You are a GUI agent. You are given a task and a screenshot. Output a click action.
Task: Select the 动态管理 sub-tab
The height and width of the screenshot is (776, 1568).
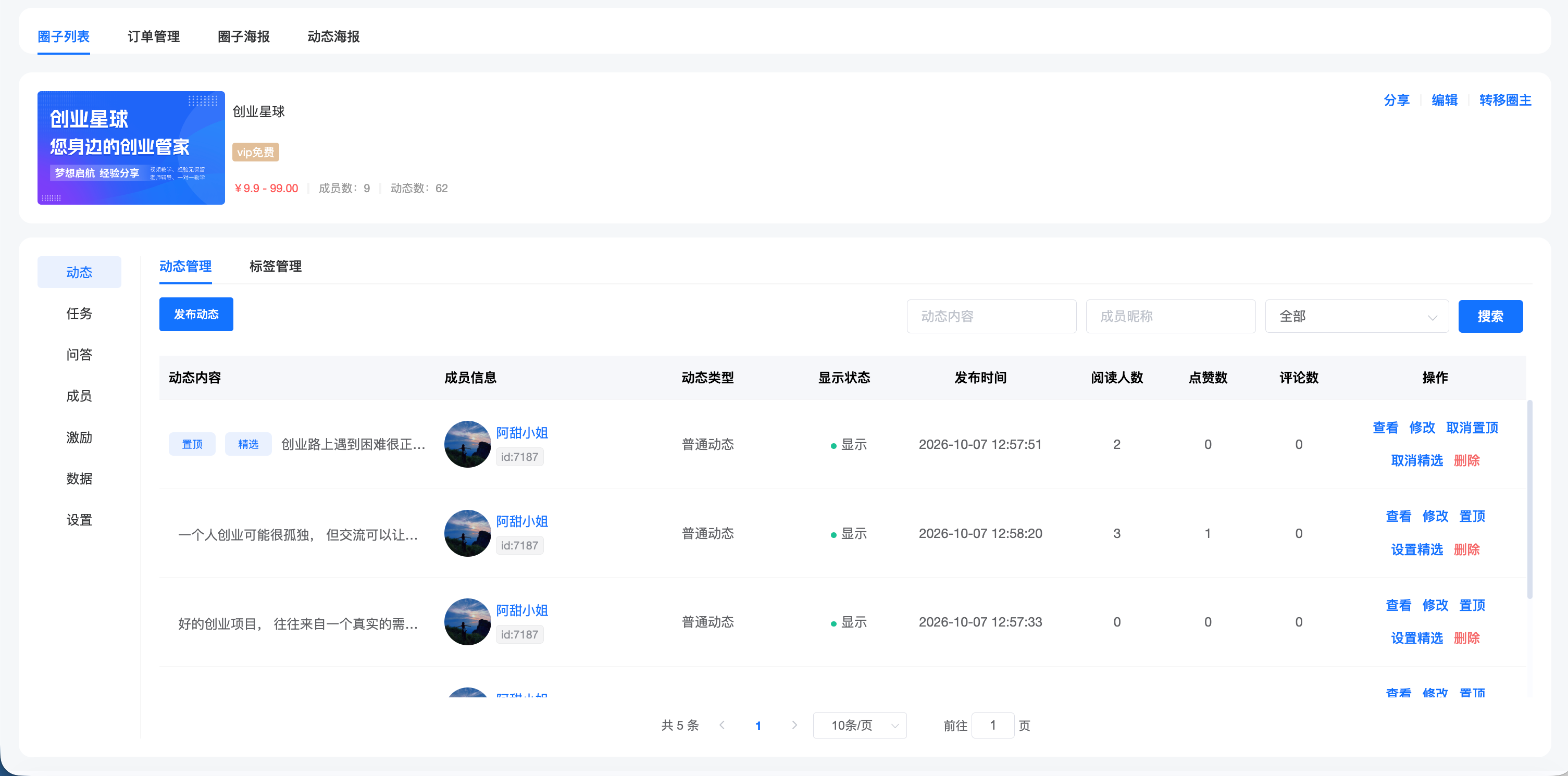185,266
